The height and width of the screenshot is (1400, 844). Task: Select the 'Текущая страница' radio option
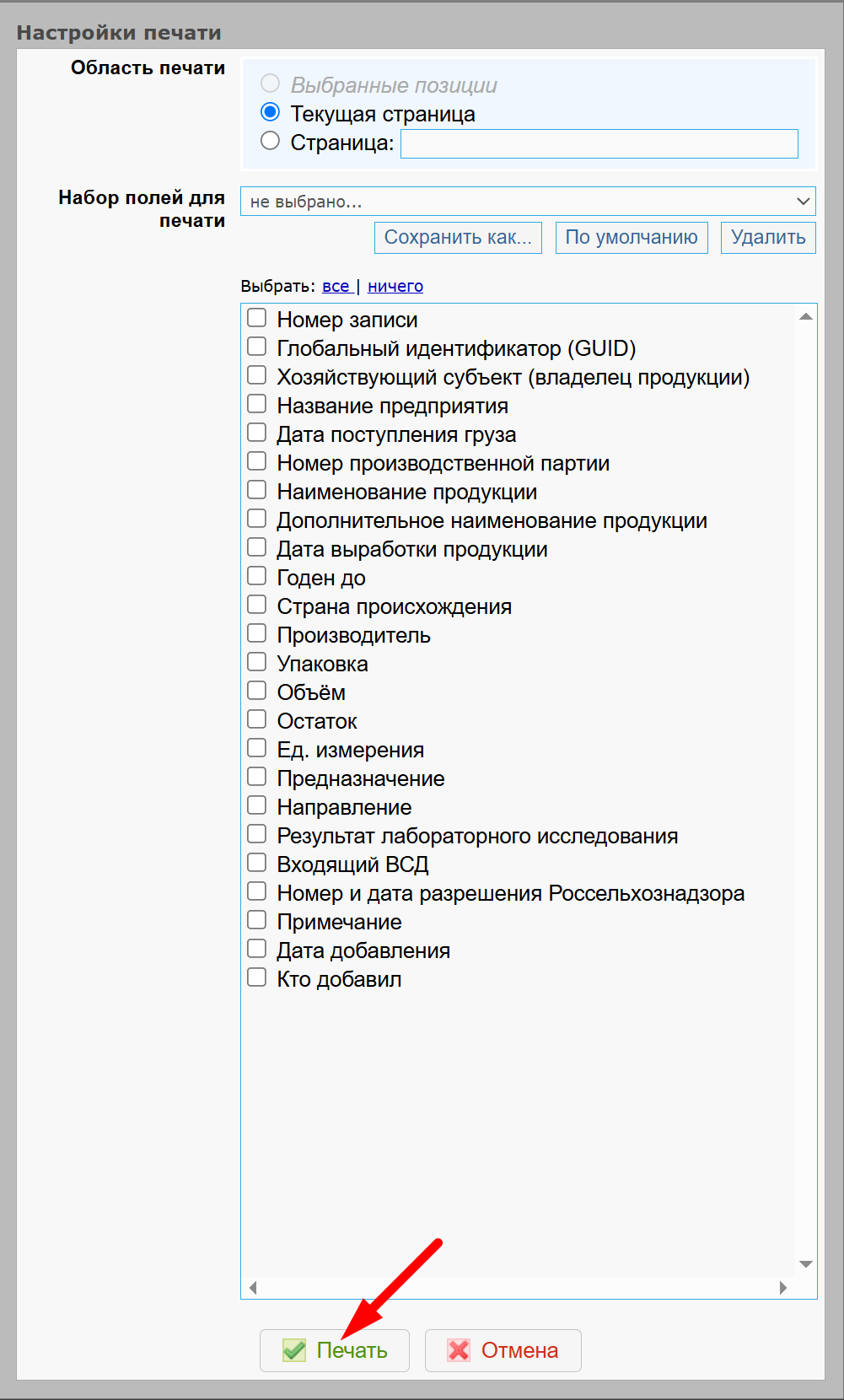pyautogui.click(x=270, y=112)
